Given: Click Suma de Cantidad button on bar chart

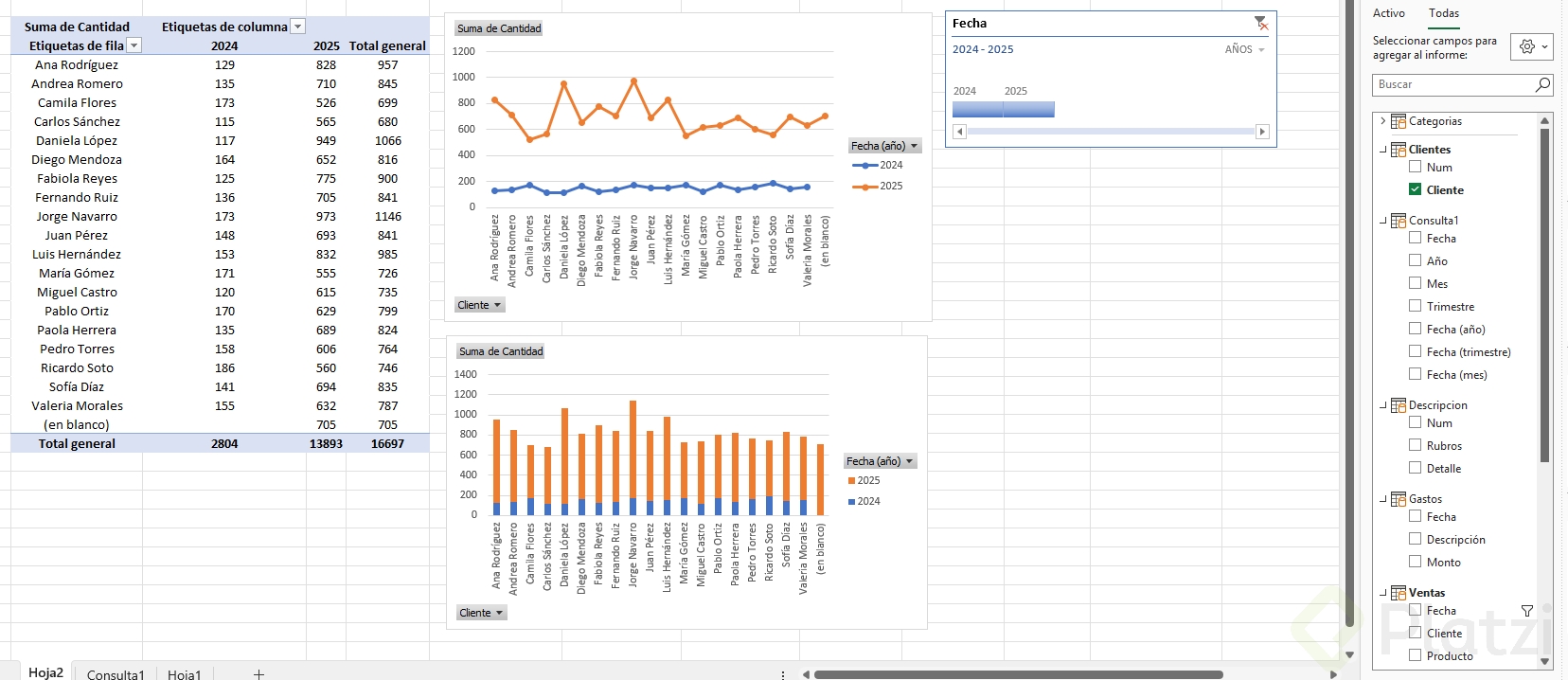Looking at the screenshot, I should tap(501, 351).
